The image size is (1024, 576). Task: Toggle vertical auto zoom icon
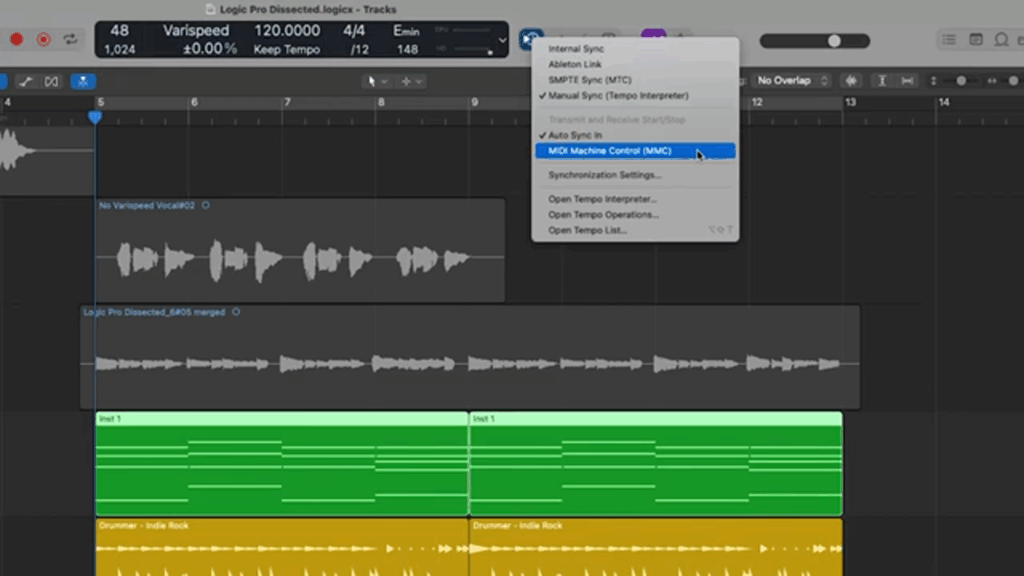[x=882, y=81]
